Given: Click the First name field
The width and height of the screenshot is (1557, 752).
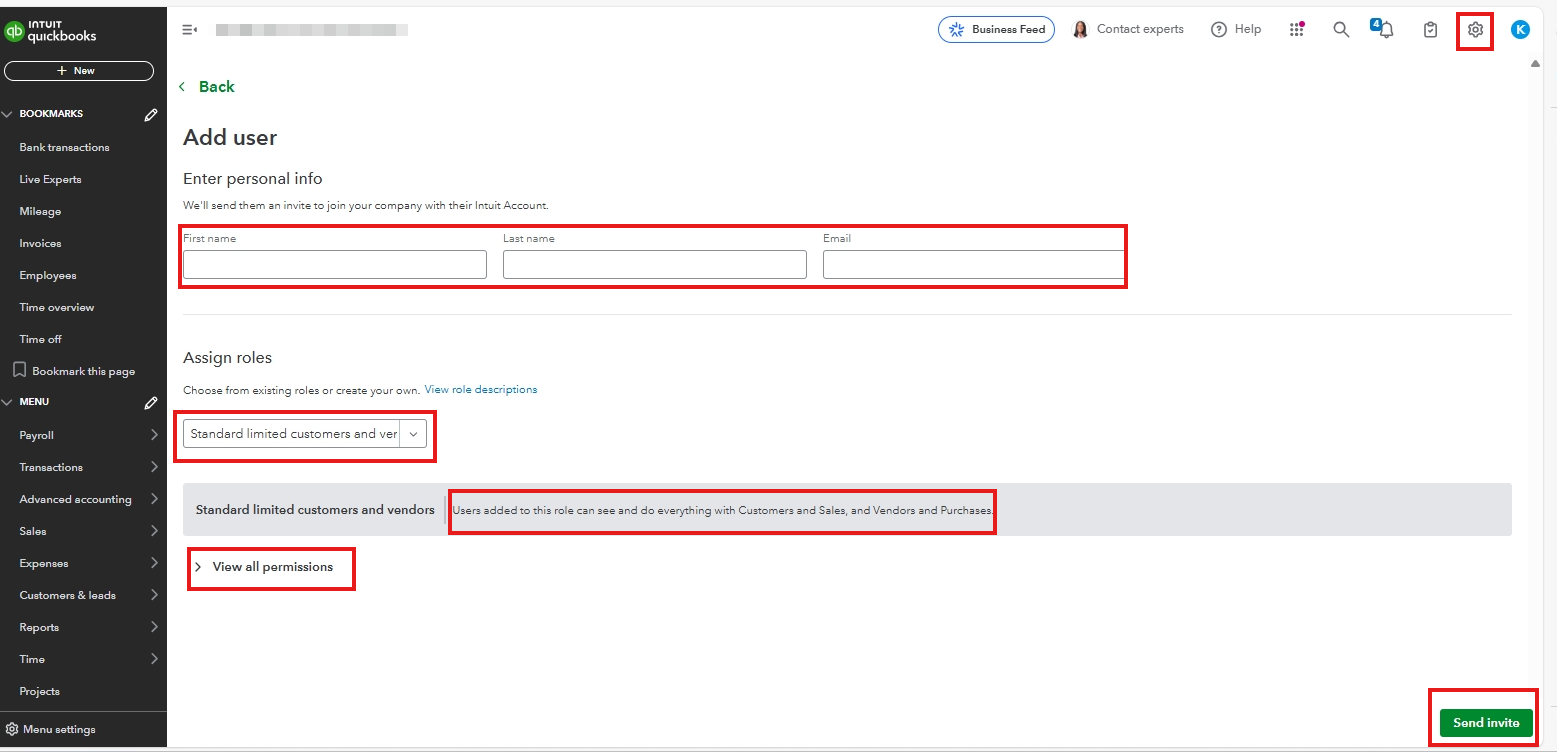Looking at the screenshot, I should pyautogui.click(x=334, y=265).
